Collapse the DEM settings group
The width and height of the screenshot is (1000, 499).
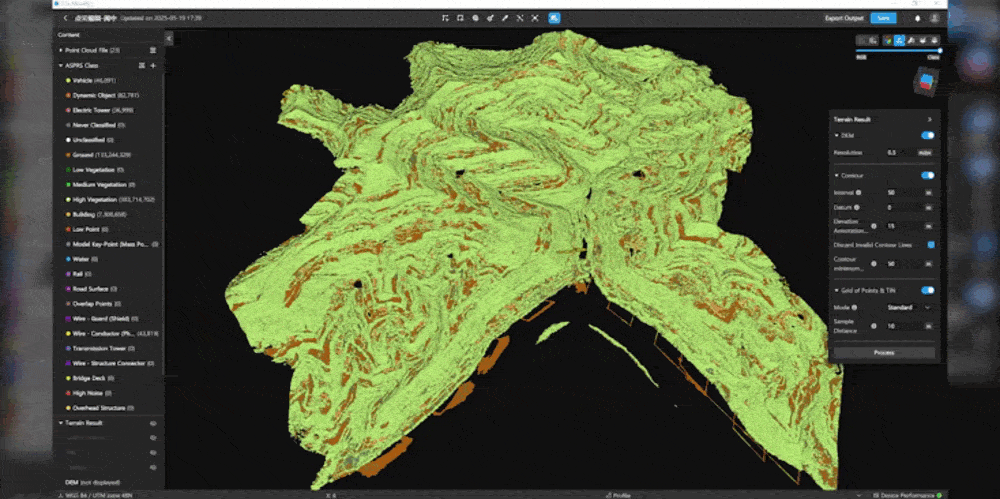837,135
